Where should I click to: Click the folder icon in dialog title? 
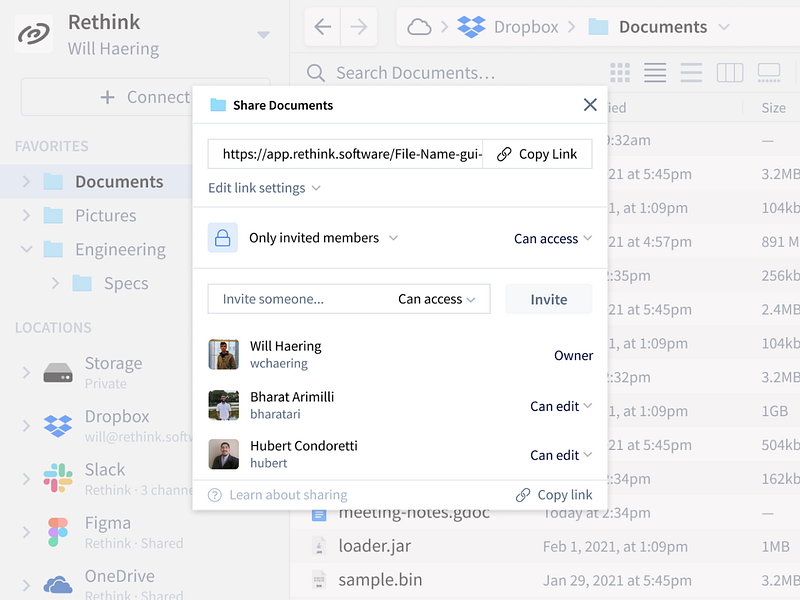218,105
